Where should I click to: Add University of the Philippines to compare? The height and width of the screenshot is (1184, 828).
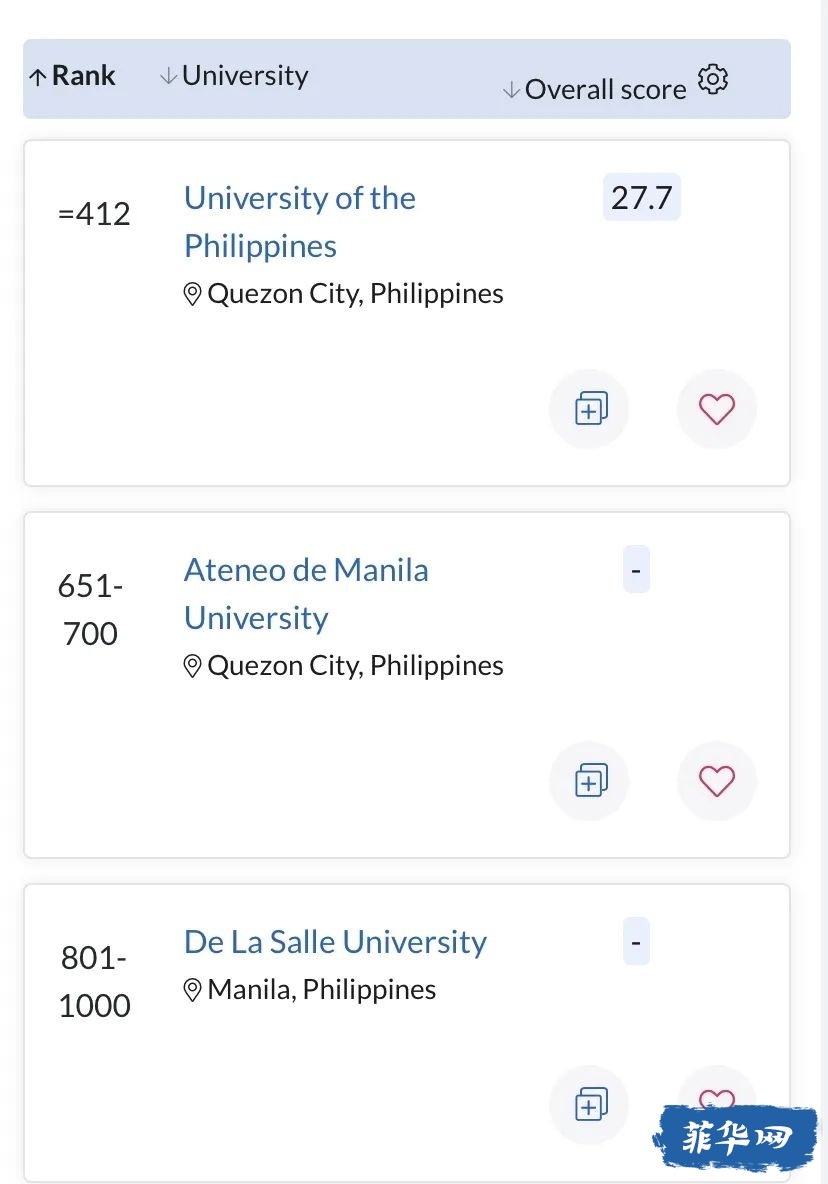tap(589, 409)
